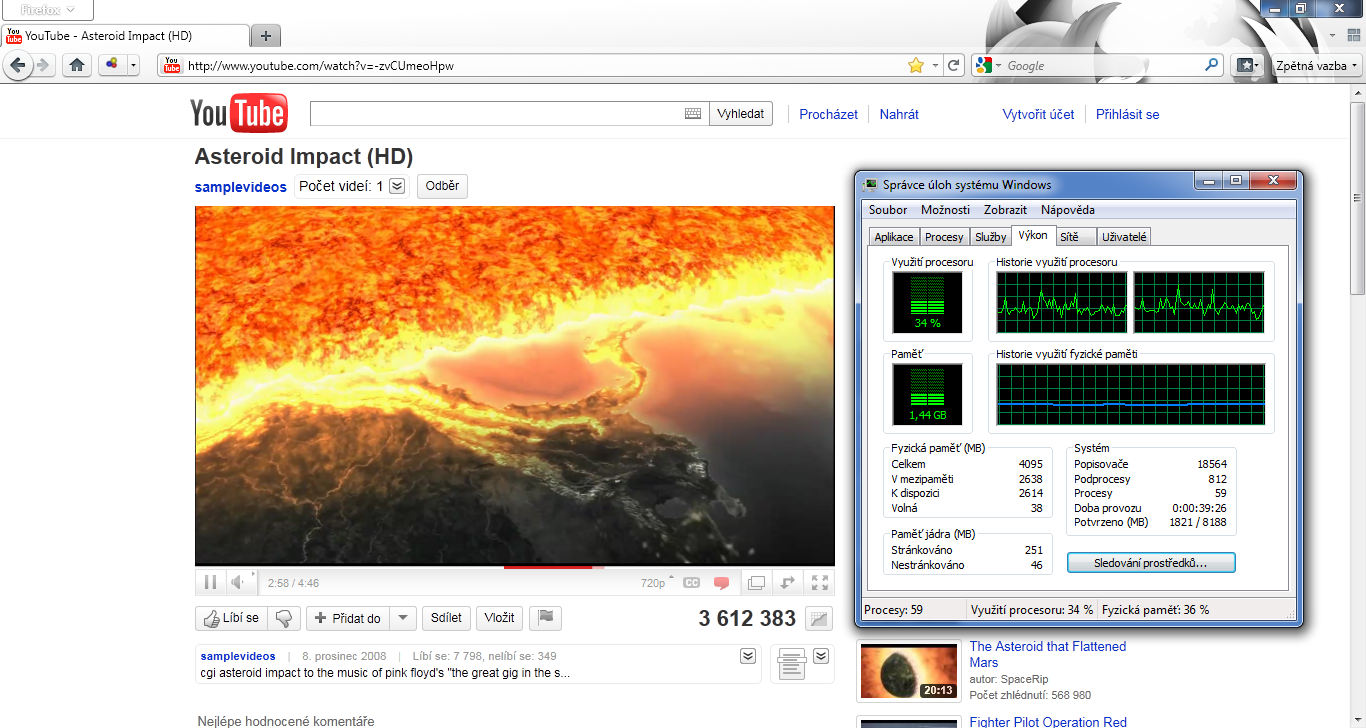Viewport: 1366px width, 728px height.
Task: Go to the YouTube logo homepage
Action: pyautogui.click(x=239, y=114)
